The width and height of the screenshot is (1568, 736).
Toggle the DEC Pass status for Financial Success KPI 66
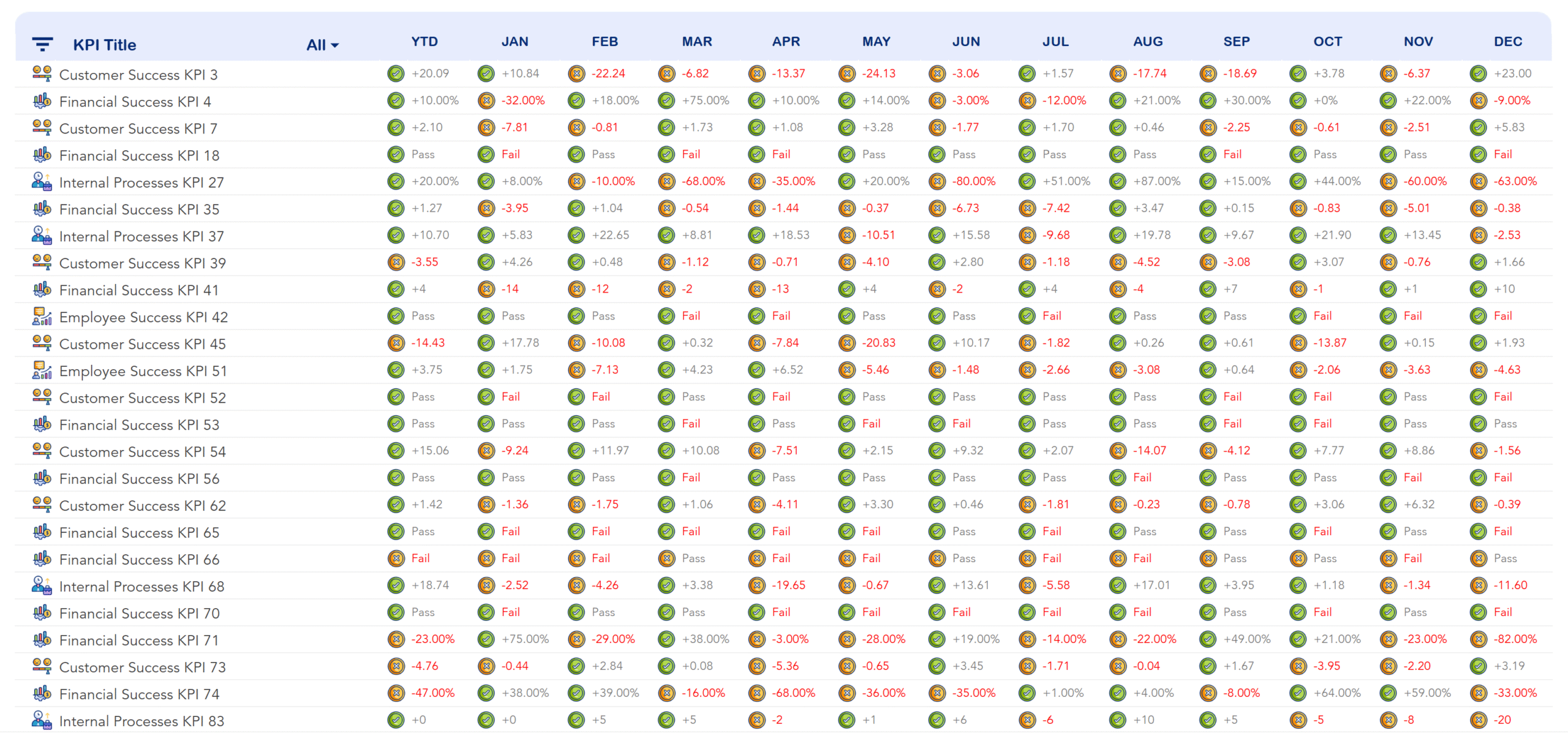pos(1479,558)
